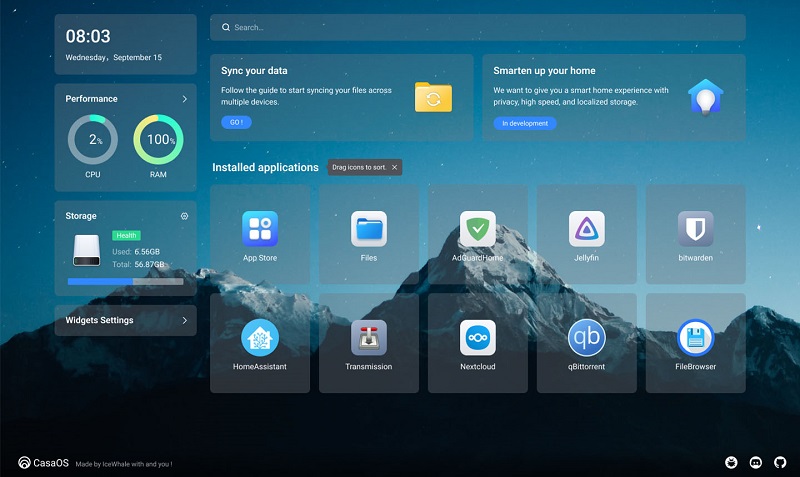Open the Transmission app
The width and height of the screenshot is (800, 477).
coord(368,338)
